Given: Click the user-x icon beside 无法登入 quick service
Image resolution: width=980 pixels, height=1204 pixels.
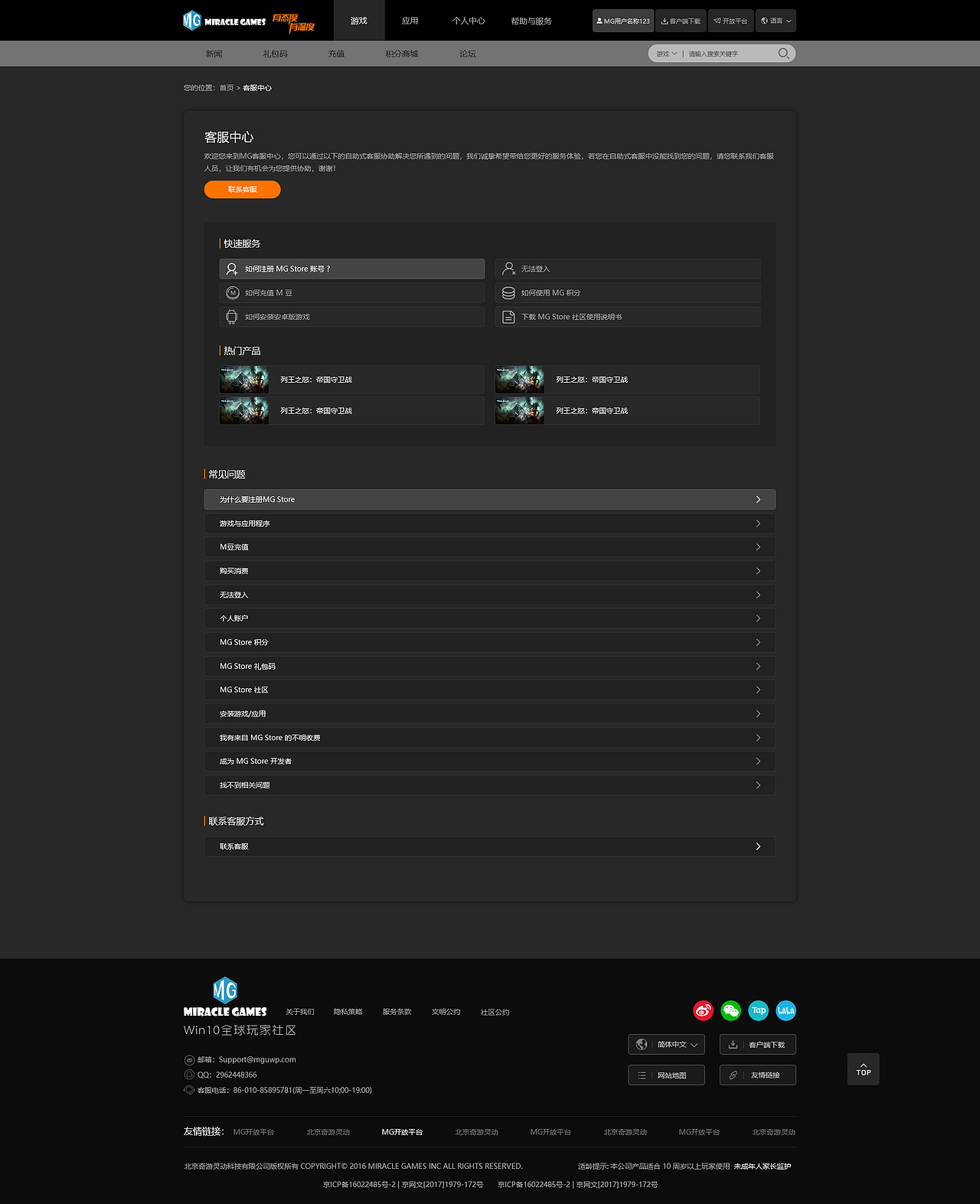Looking at the screenshot, I should click(508, 269).
